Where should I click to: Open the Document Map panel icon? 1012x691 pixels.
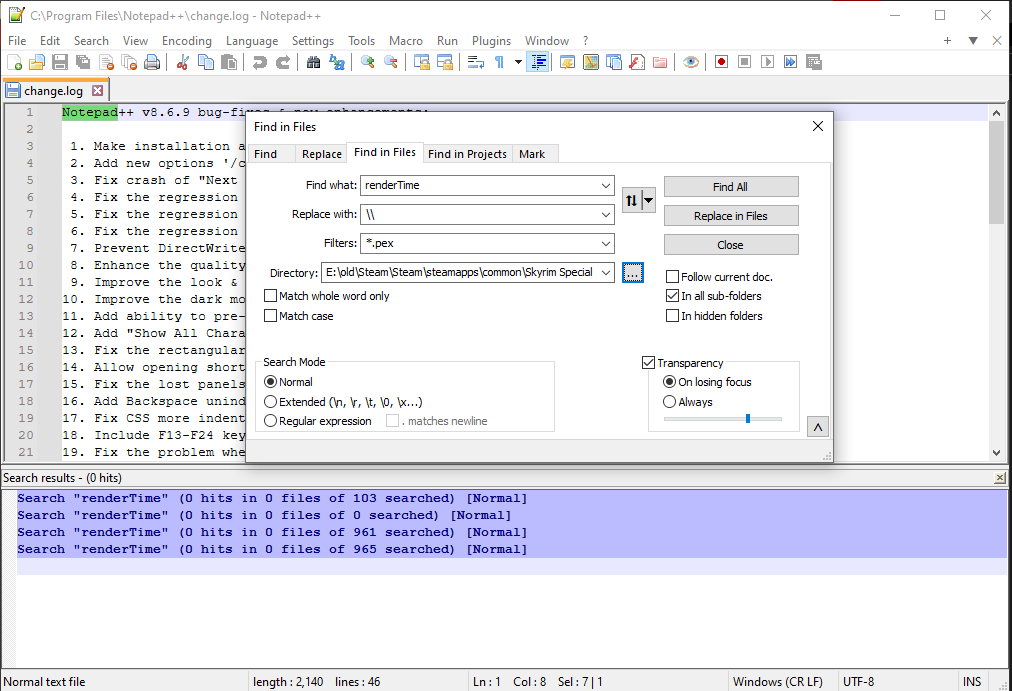pyautogui.click(x=591, y=62)
